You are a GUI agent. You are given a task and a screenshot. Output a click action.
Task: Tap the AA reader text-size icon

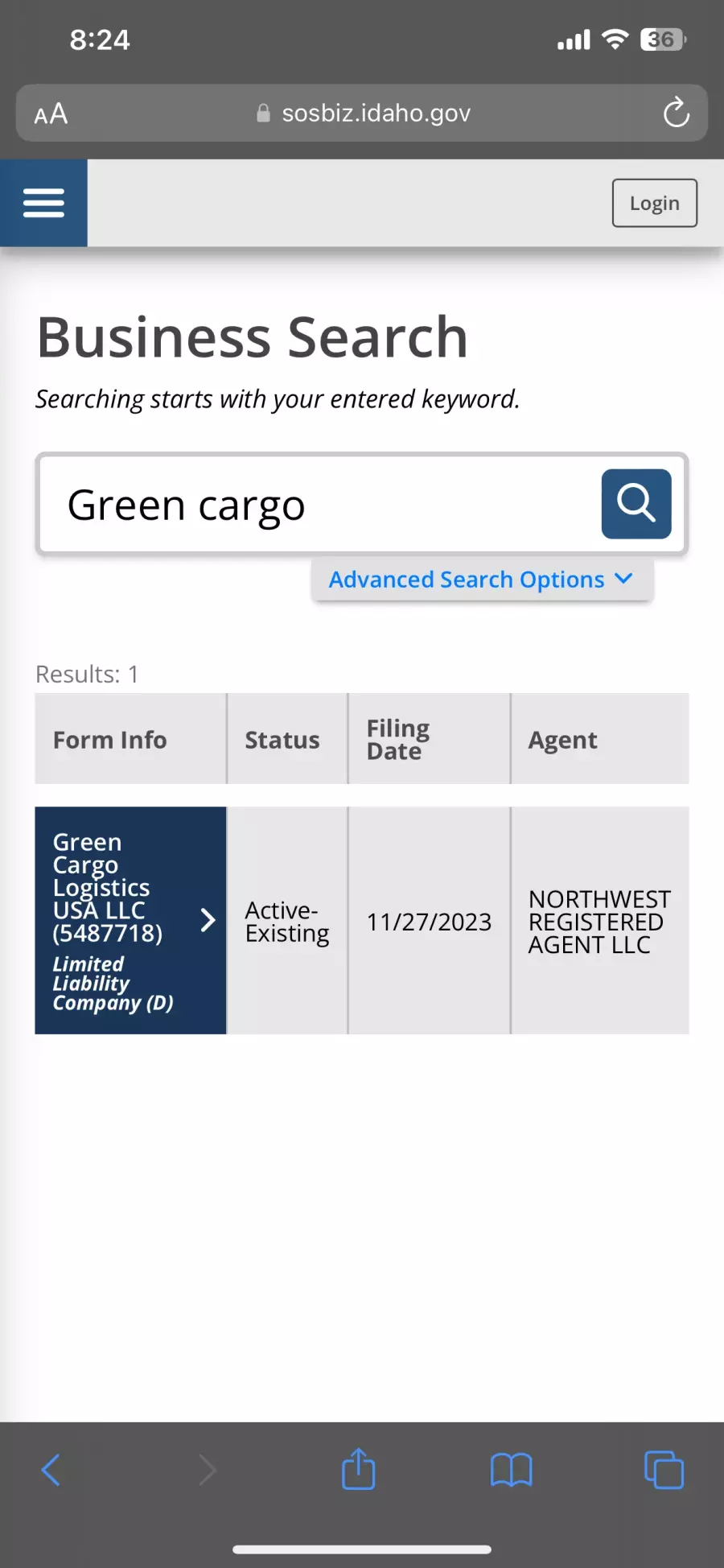point(51,113)
